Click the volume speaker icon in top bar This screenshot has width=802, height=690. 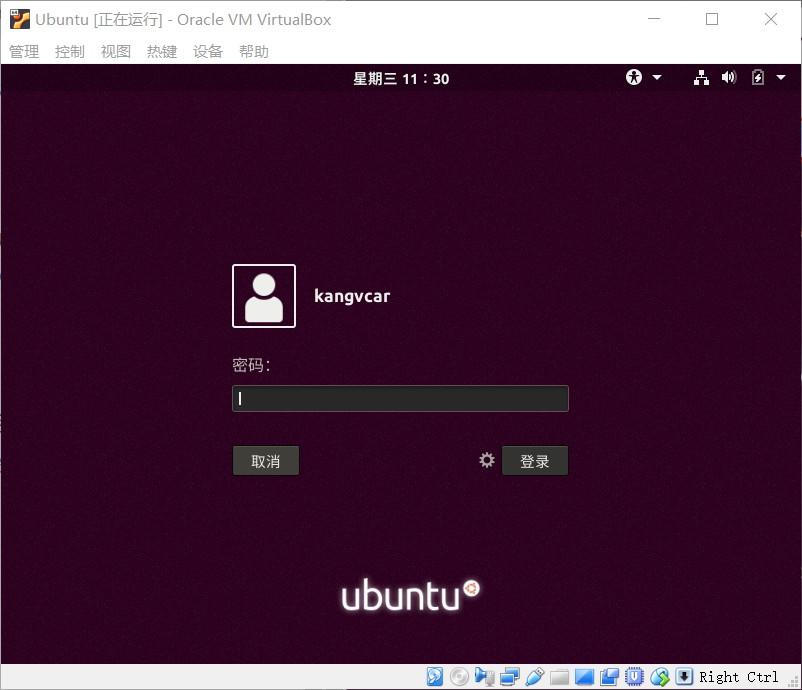tap(729, 77)
